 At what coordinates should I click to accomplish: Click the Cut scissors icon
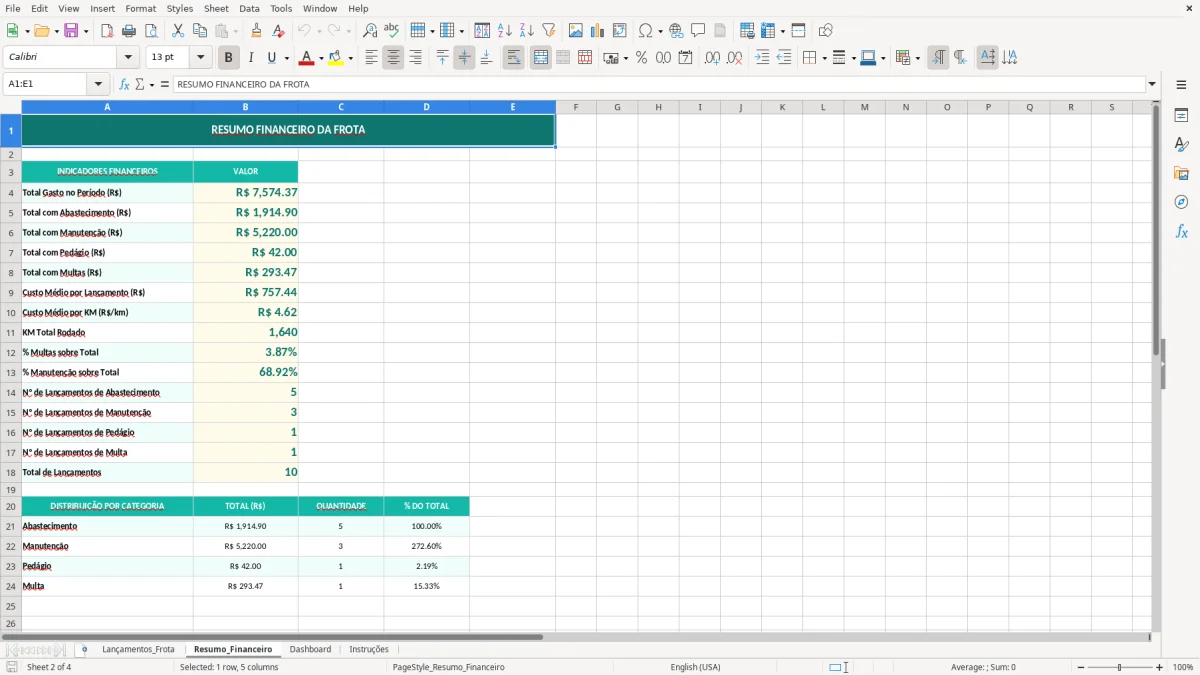coord(178,31)
